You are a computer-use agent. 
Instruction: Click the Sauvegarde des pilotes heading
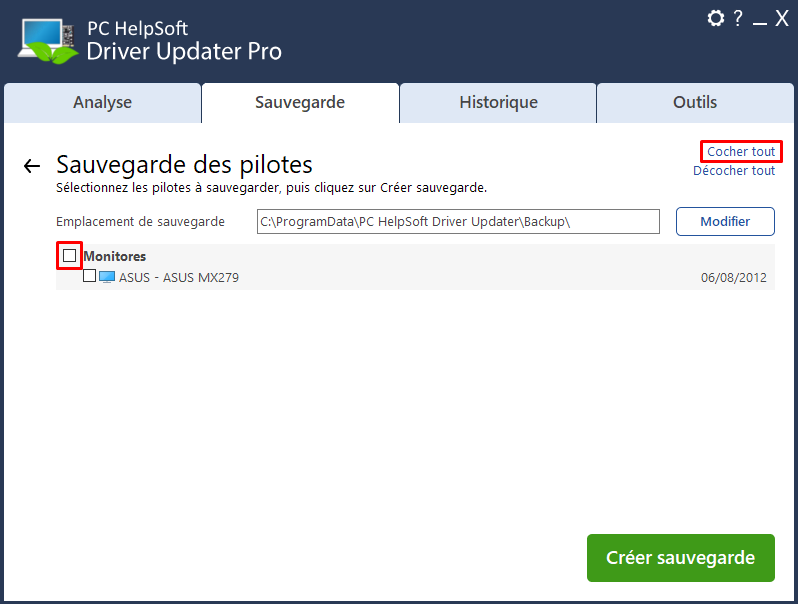[x=184, y=165]
